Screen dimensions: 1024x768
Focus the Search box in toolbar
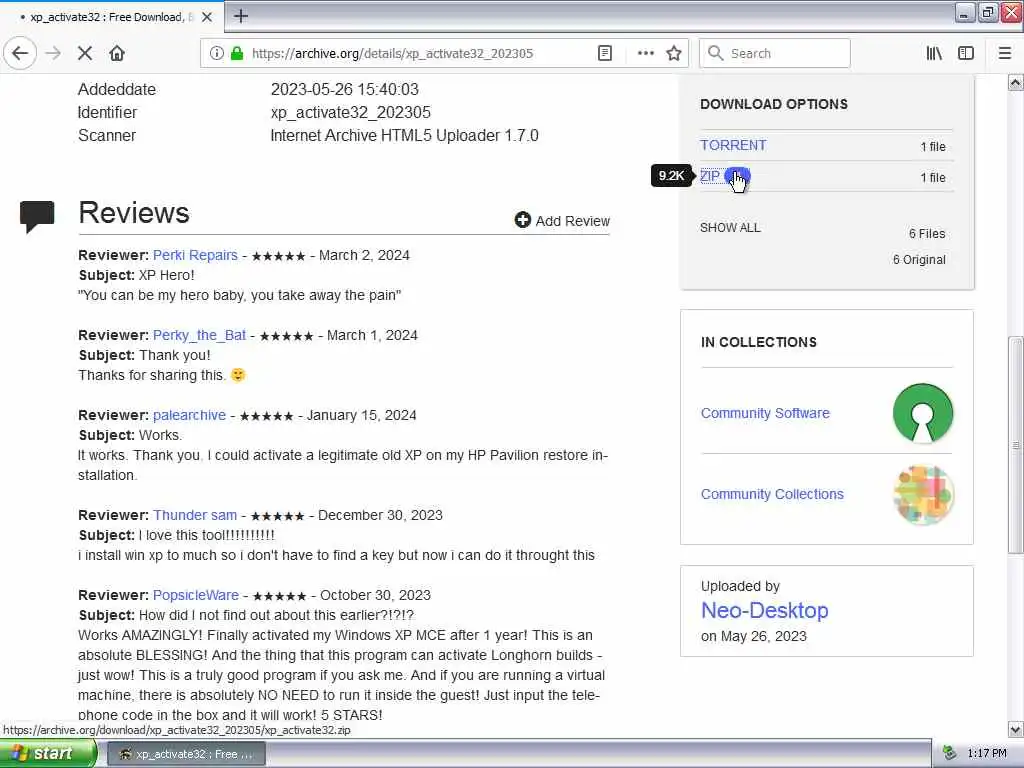(775, 54)
